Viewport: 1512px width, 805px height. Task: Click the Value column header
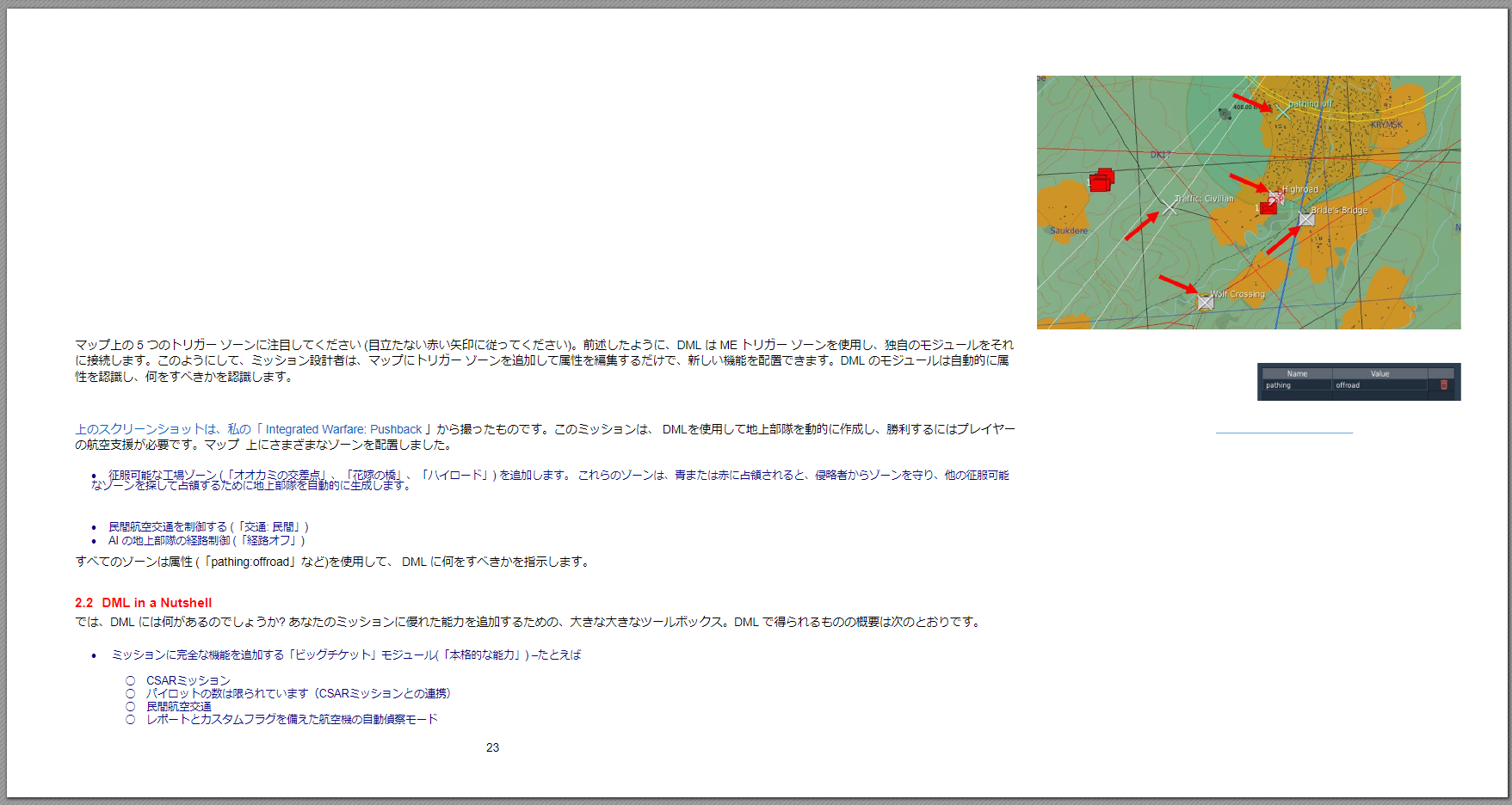point(1379,373)
